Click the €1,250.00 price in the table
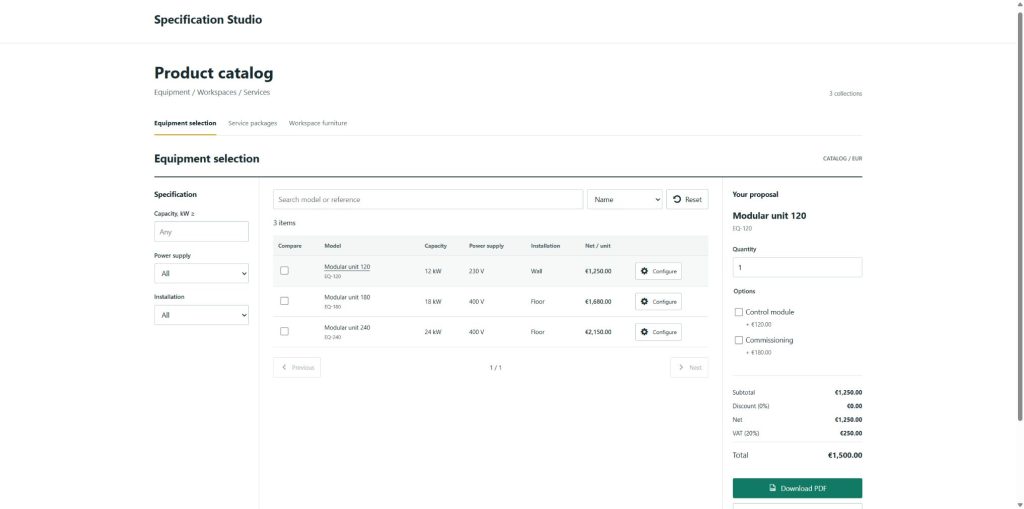Image resolution: width=1024 pixels, height=509 pixels. tap(598, 271)
